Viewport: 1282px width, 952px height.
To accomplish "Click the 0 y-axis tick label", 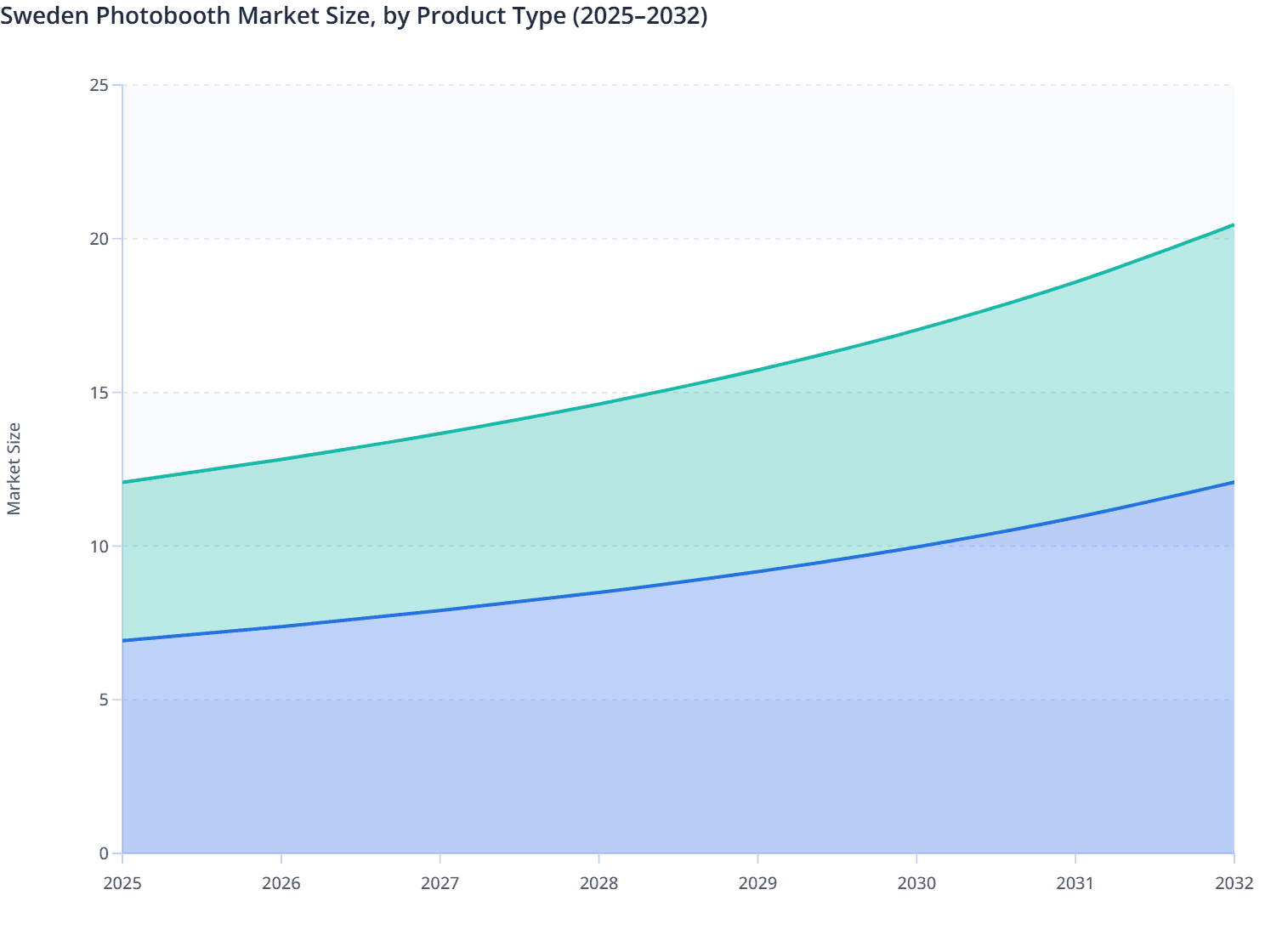I will [103, 852].
